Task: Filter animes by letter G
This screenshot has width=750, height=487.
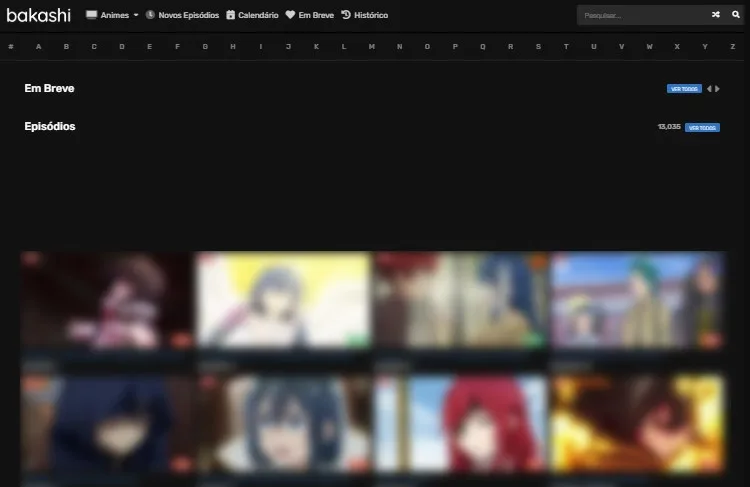Action: point(205,46)
